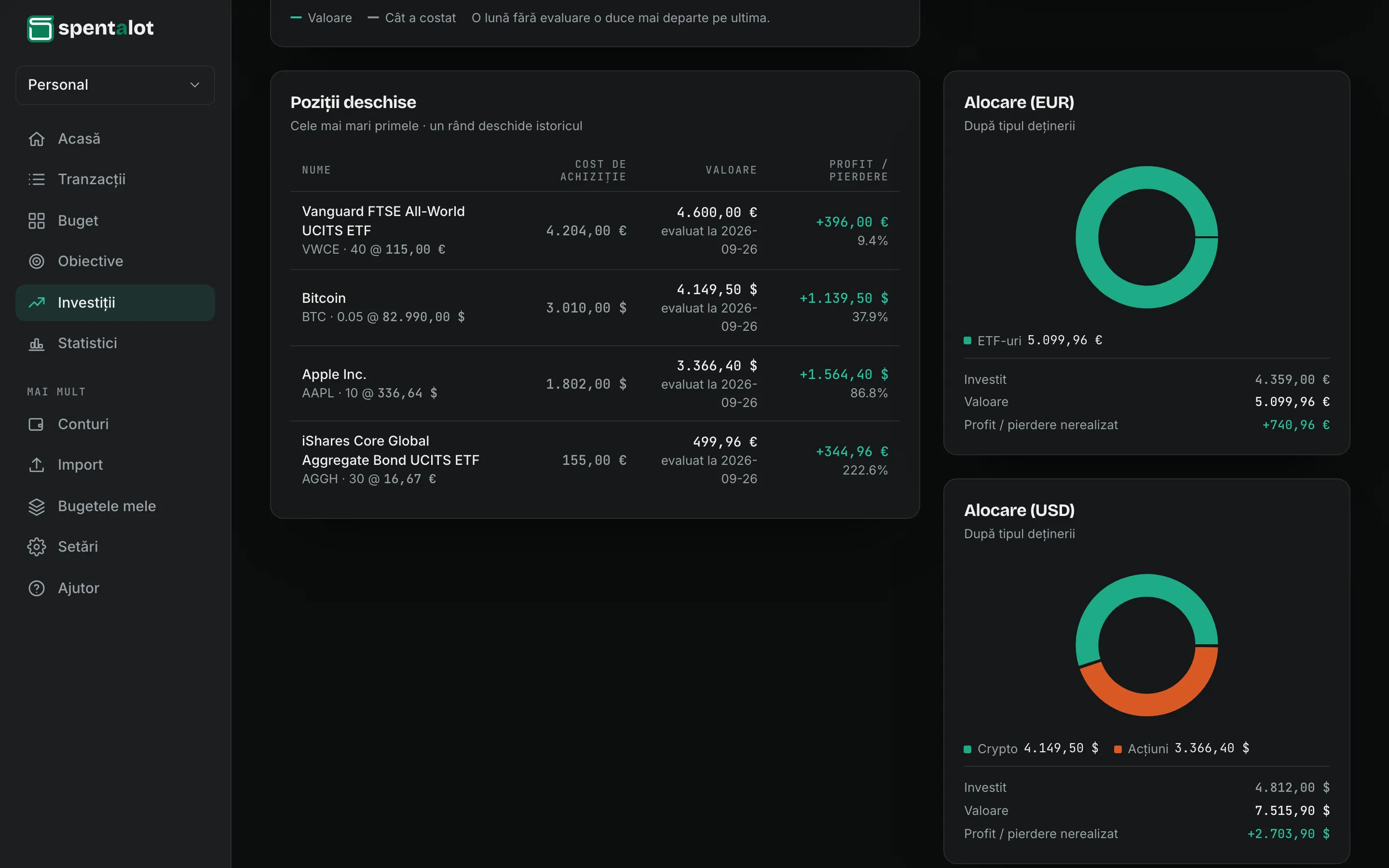Open the Tranzacții section
1389x868 pixels.
pos(115,180)
